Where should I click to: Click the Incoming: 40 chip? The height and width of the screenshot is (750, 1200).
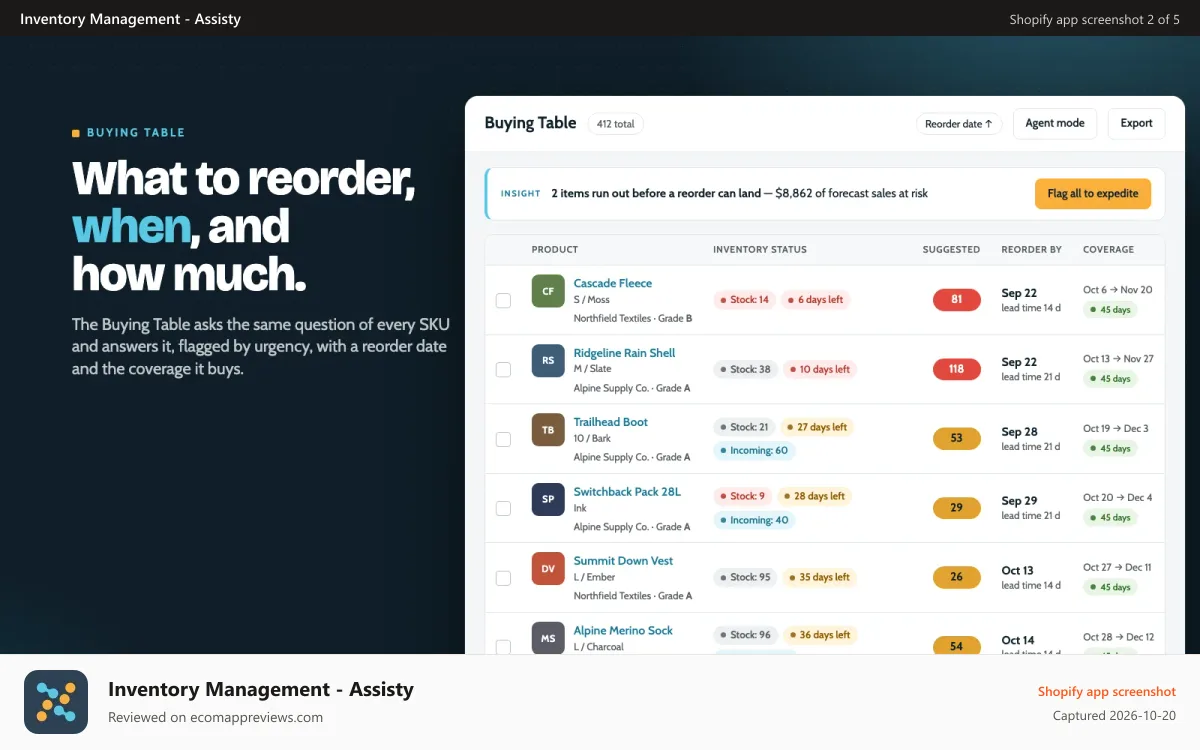[754, 520]
